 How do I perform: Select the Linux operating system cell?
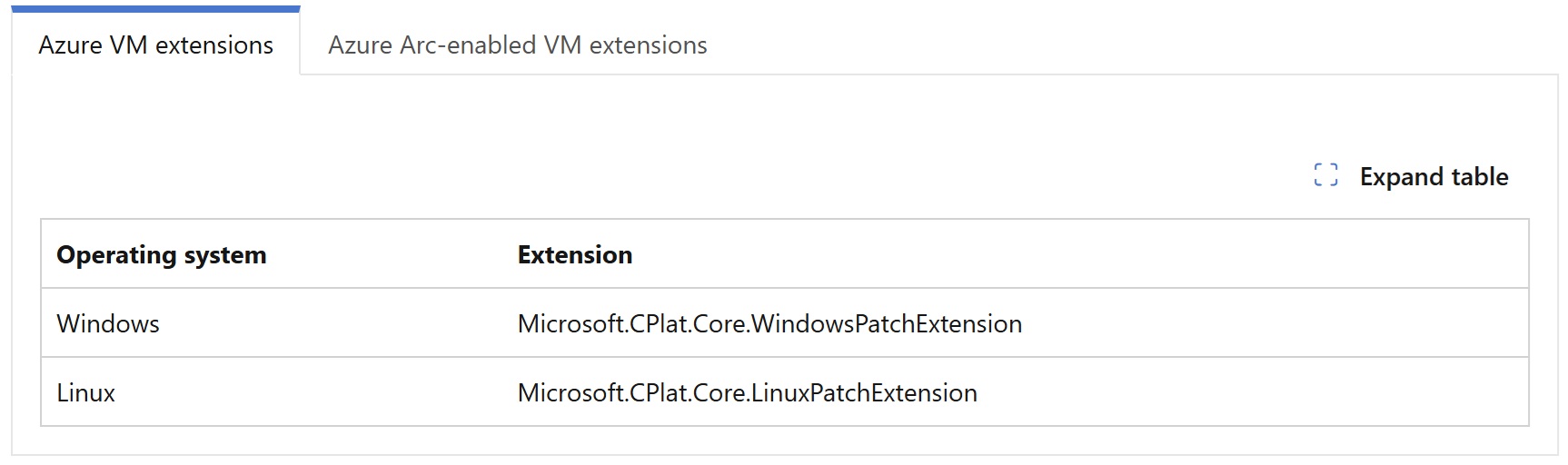[x=85, y=393]
